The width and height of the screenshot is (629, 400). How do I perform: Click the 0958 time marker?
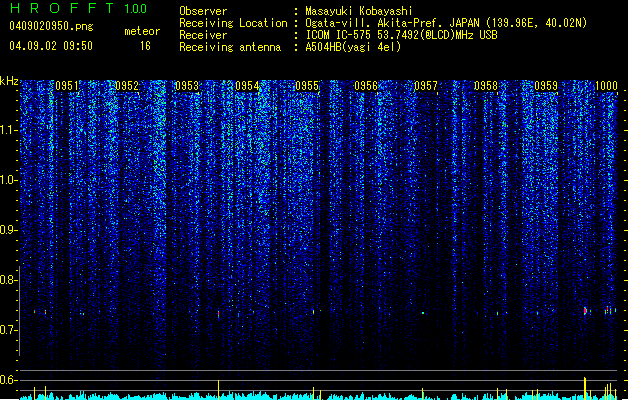click(x=486, y=86)
